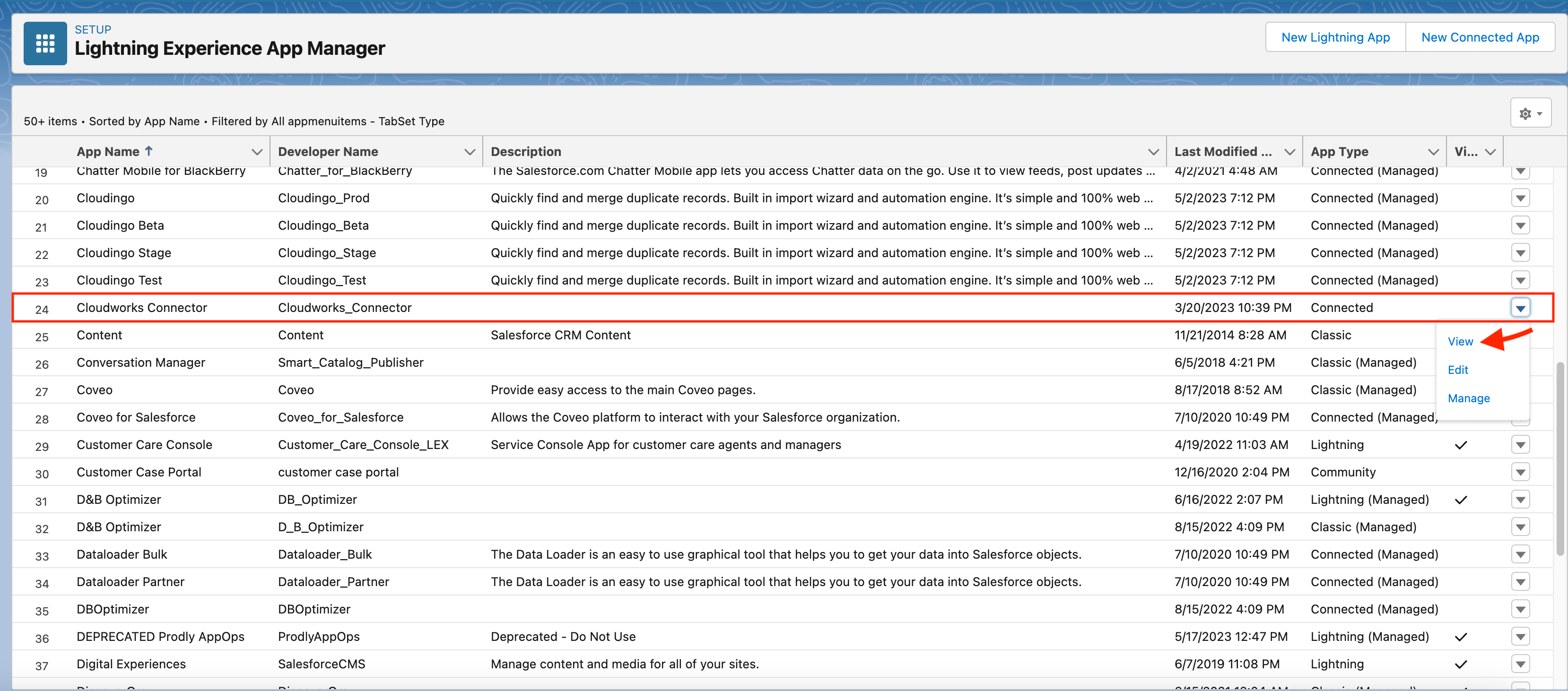The width and height of the screenshot is (1568, 691).
Task: Open row actions for Customer Case Portal
Action: pyautogui.click(x=1520, y=472)
